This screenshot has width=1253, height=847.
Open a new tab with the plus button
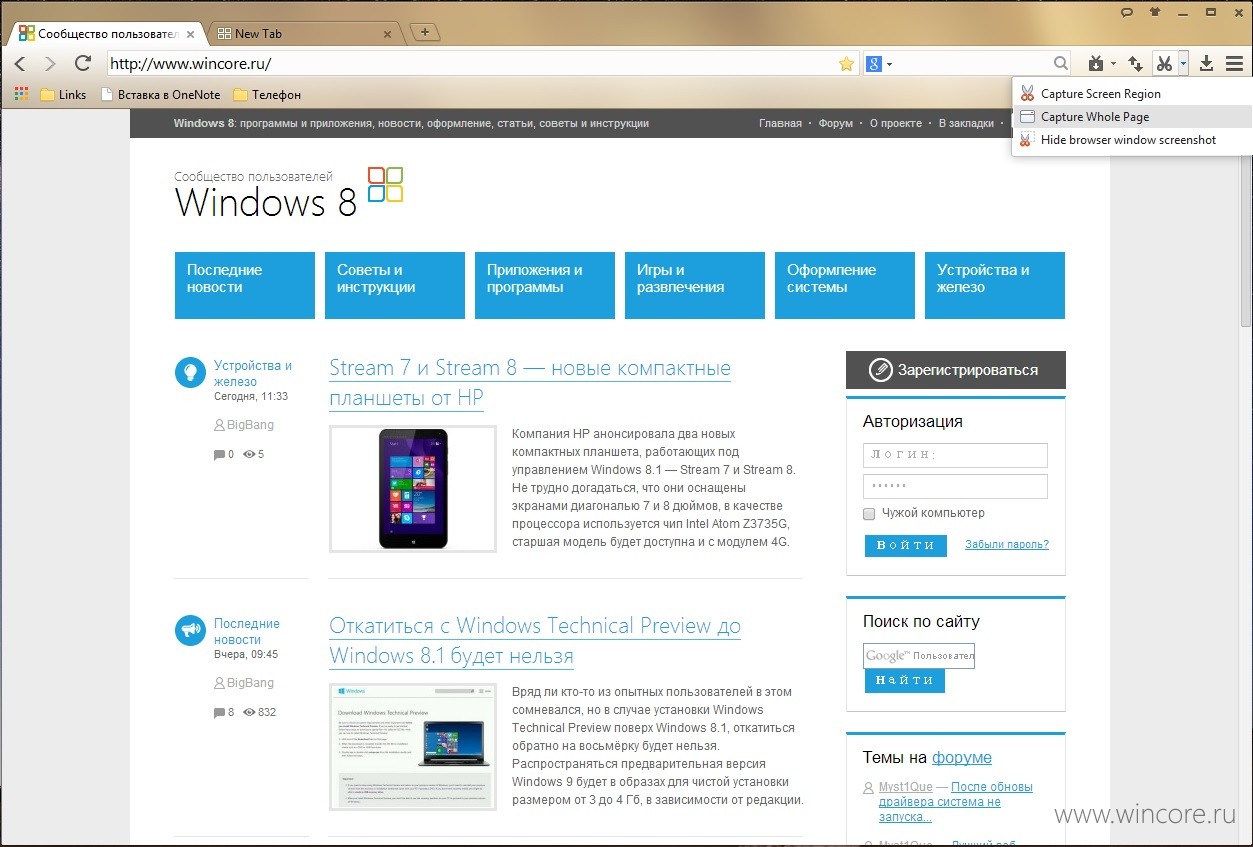click(x=425, y=32)
